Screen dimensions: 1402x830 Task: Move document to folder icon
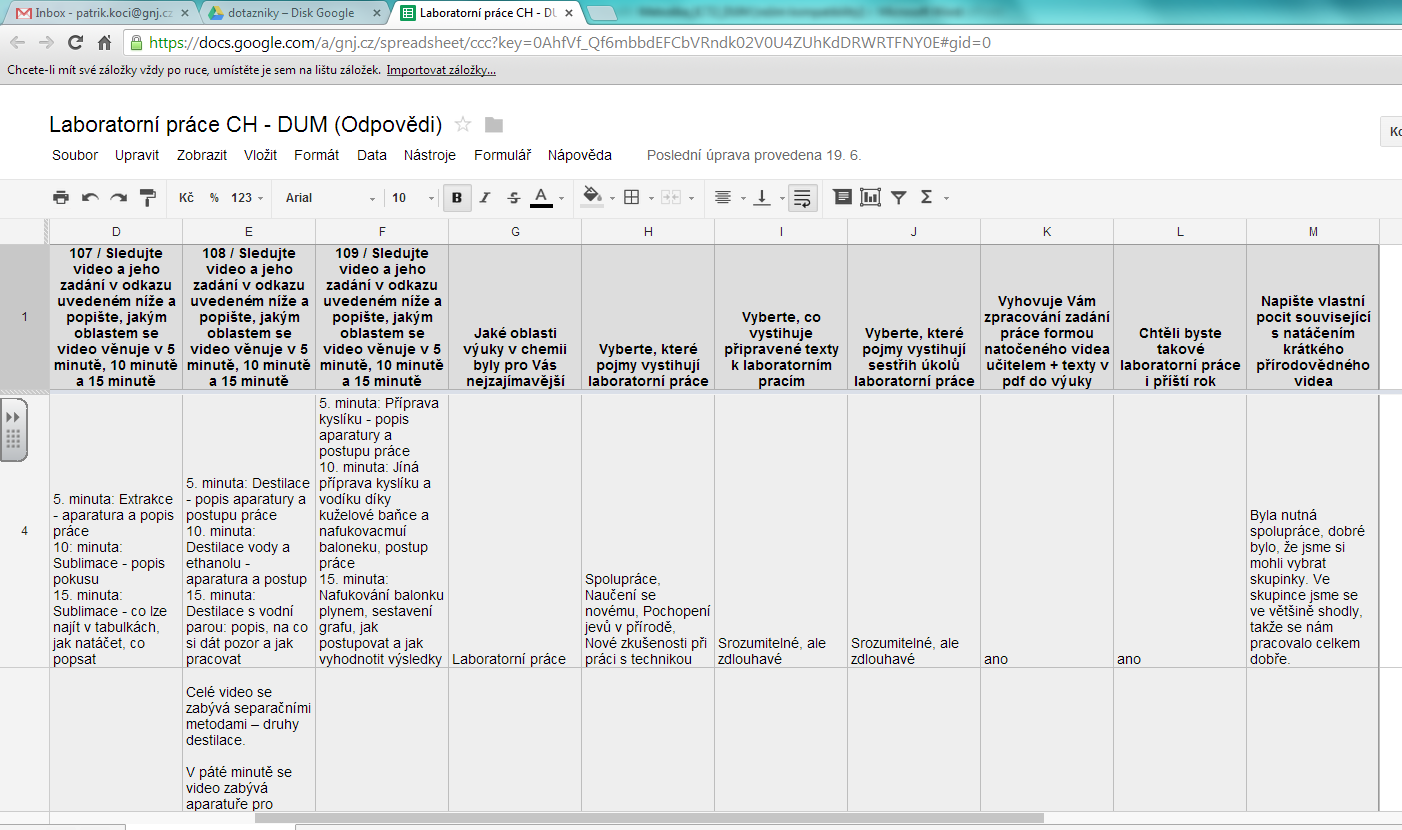click(494, 125)
